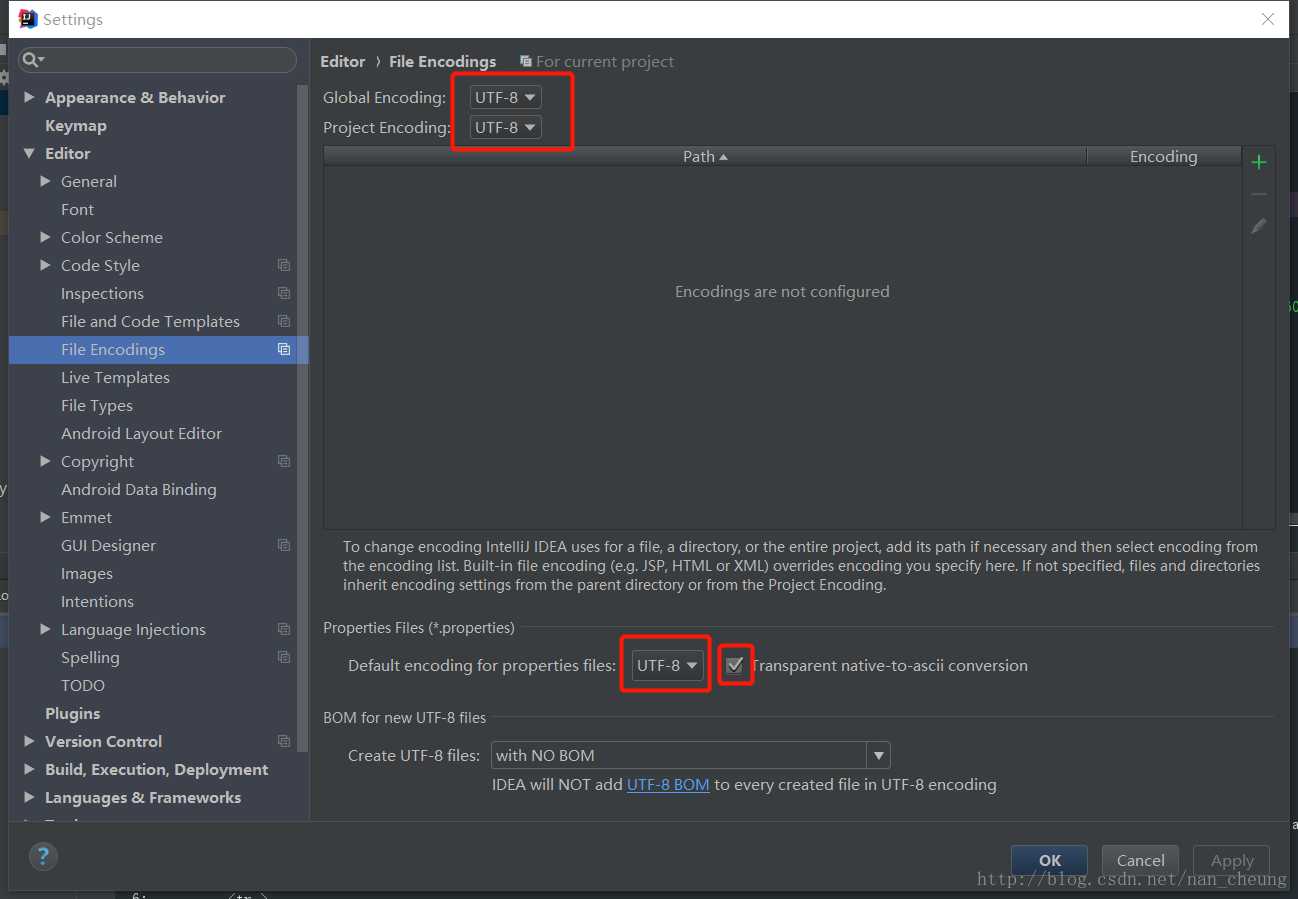Expand the Language Injections node
The image size is (1298, 899).
[x=45, y=629]
